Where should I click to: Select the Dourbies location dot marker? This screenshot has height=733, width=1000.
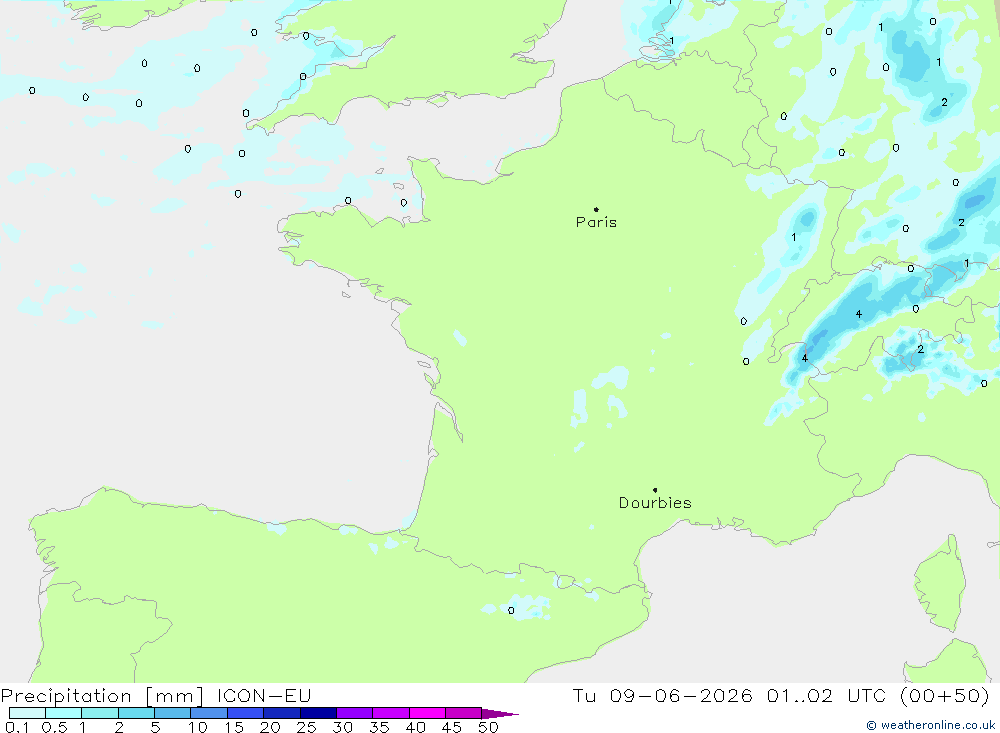point(655,490)
